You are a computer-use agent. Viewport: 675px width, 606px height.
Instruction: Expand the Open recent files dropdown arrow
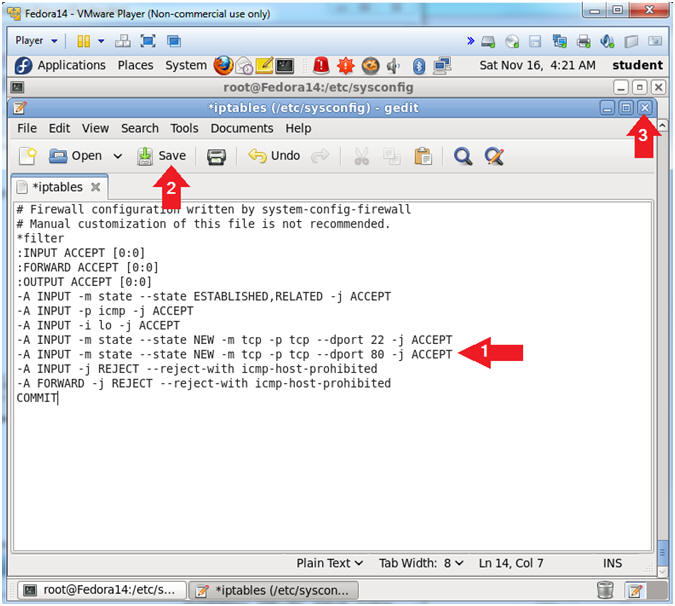[118, 156]
